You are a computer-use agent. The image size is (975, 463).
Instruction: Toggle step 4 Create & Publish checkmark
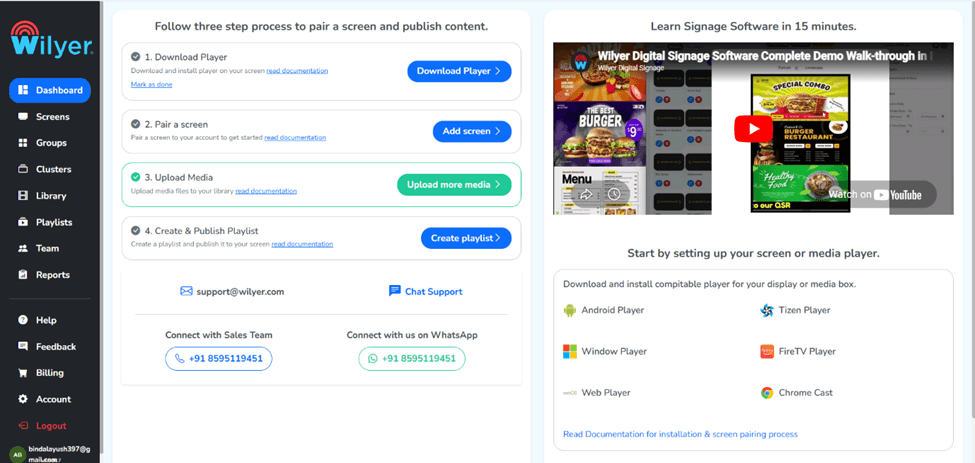click(x=135, y=231)
